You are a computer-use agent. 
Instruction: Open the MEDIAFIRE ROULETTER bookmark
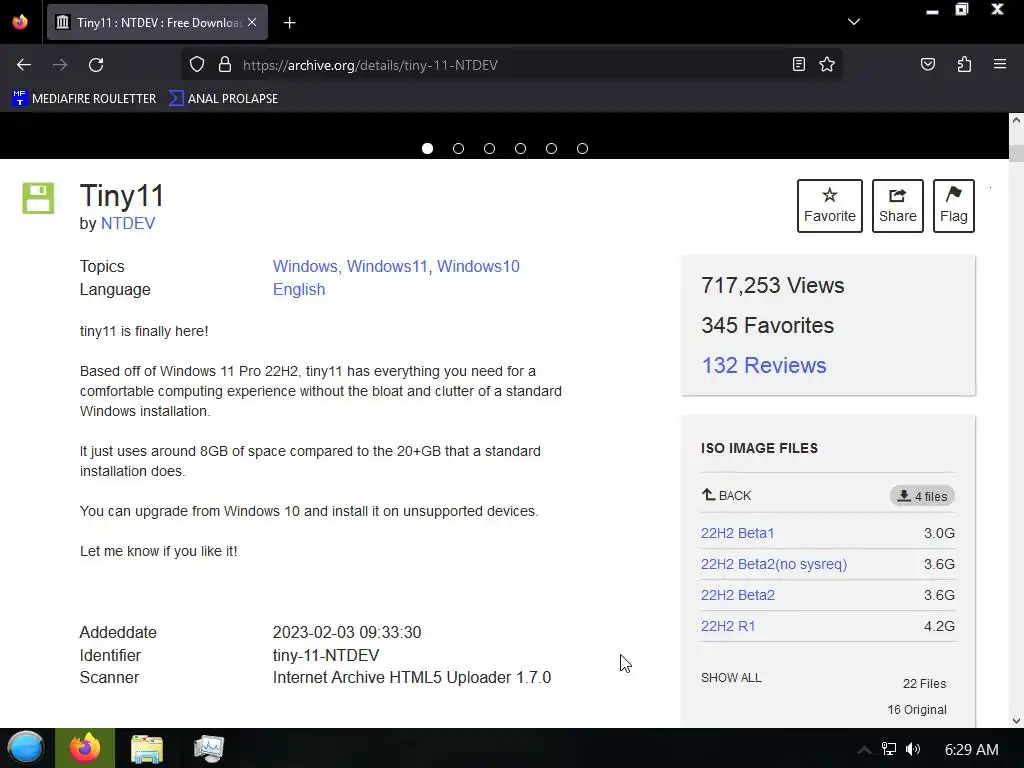click(84, 99)
